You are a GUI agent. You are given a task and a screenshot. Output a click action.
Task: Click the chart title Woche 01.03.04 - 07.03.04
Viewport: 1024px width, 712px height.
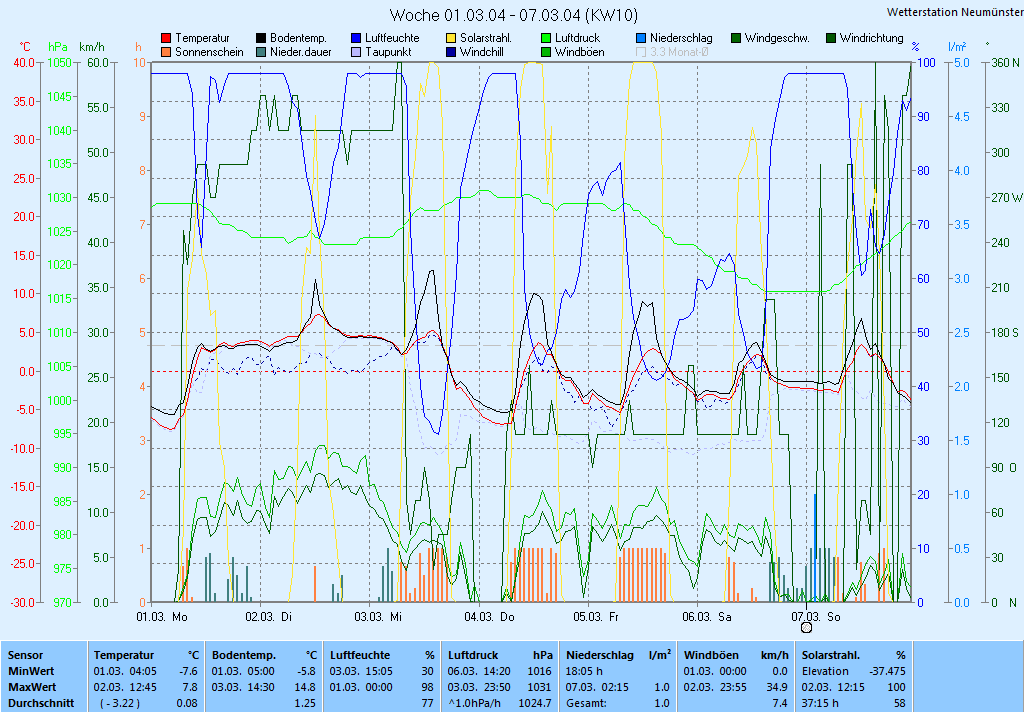pos(514,15)
